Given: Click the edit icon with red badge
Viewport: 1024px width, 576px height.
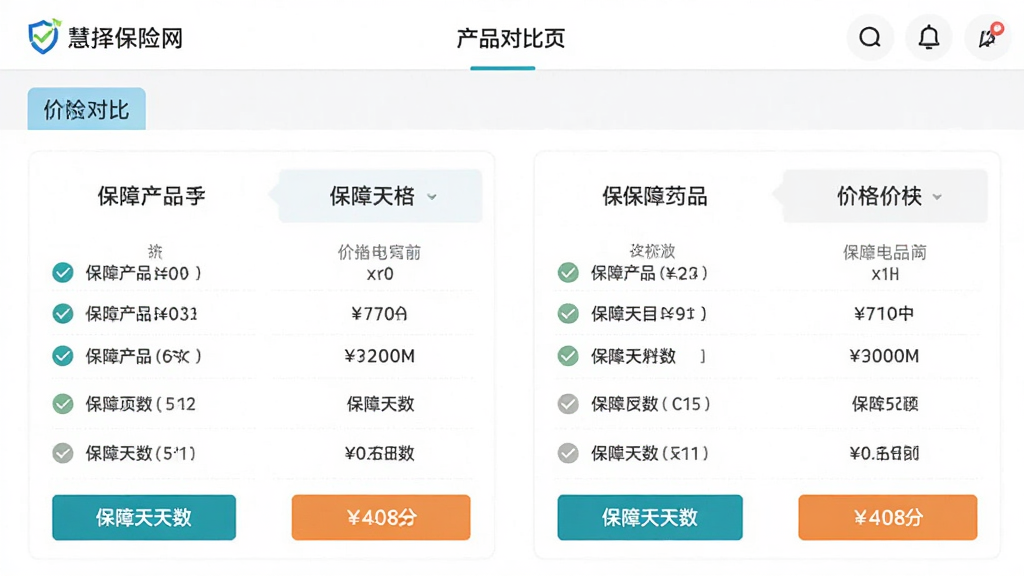Looking at the screenshot, I should click(x=987, y=37).
